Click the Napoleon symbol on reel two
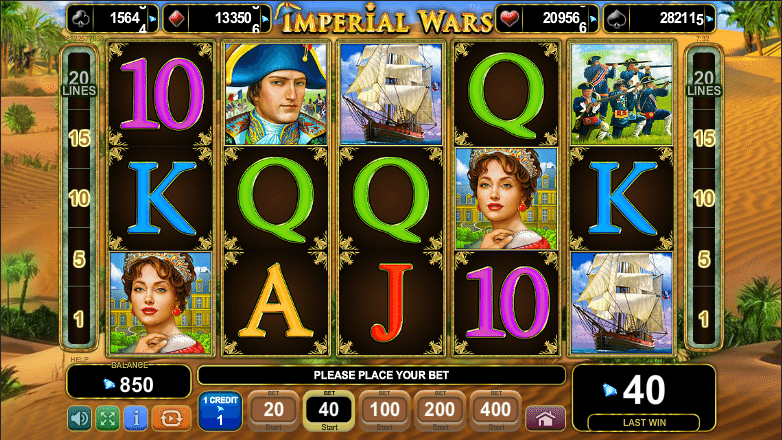The width and height of the screenshot is (782, 440). (x=276, y=94)
